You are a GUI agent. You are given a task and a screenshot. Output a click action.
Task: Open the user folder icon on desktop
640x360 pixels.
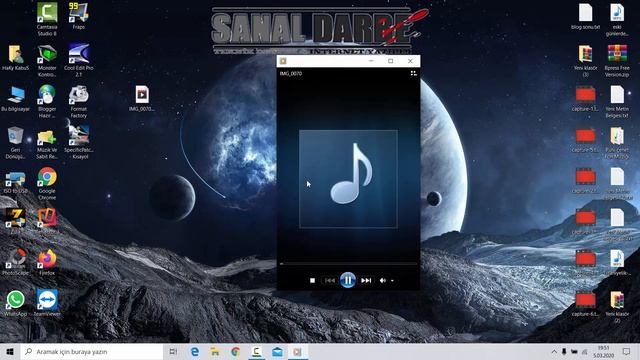[x=16, y=58]
